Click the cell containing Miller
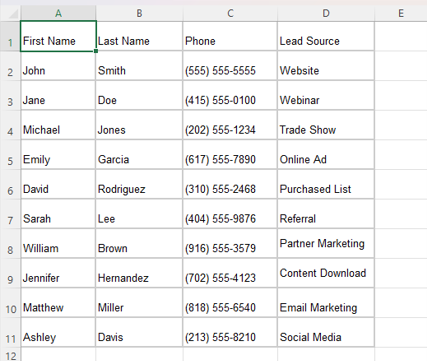The height and width of the screenshot is (361, 427). tap(139, 303)
